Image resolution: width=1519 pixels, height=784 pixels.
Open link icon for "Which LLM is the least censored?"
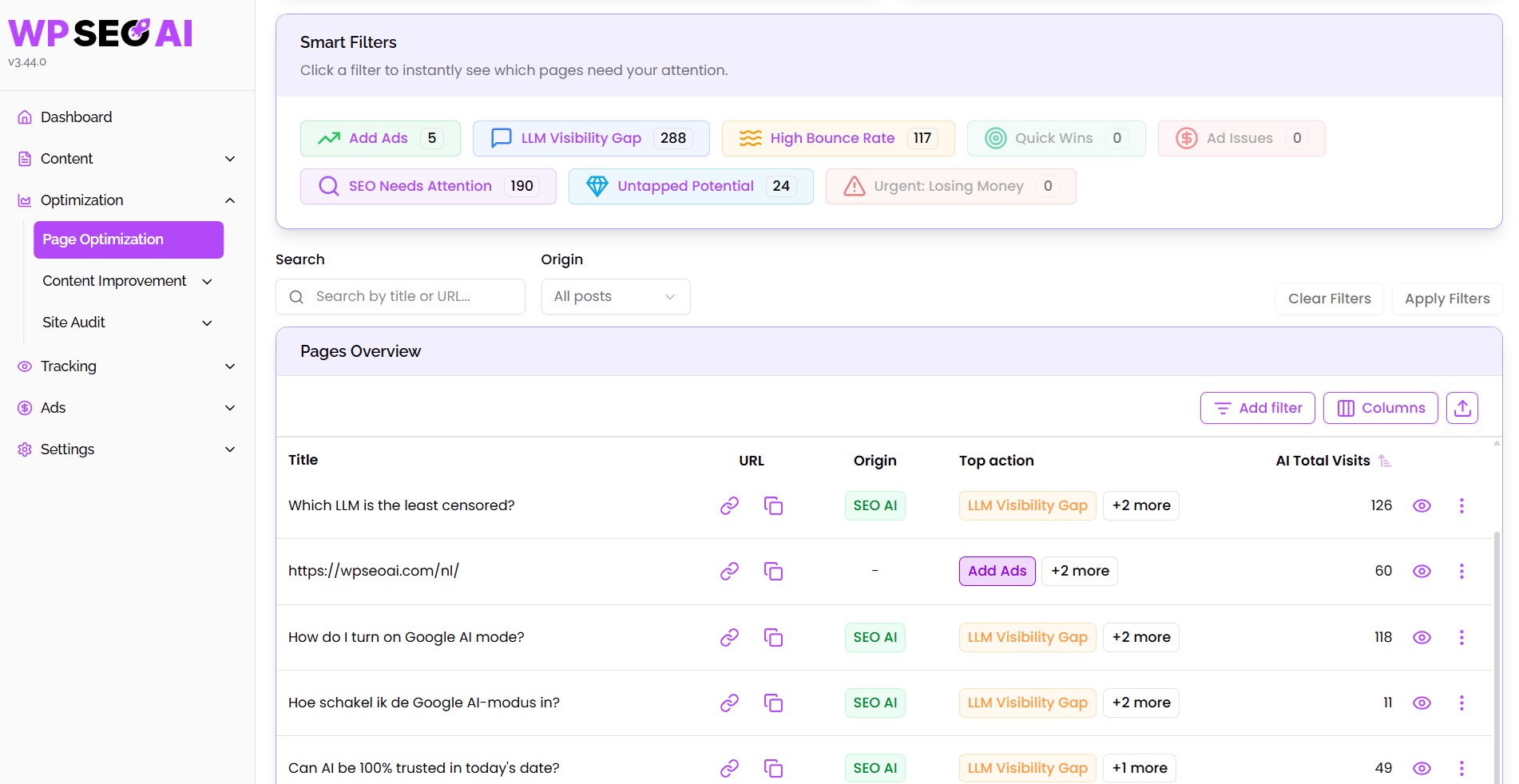click(729, 505)
